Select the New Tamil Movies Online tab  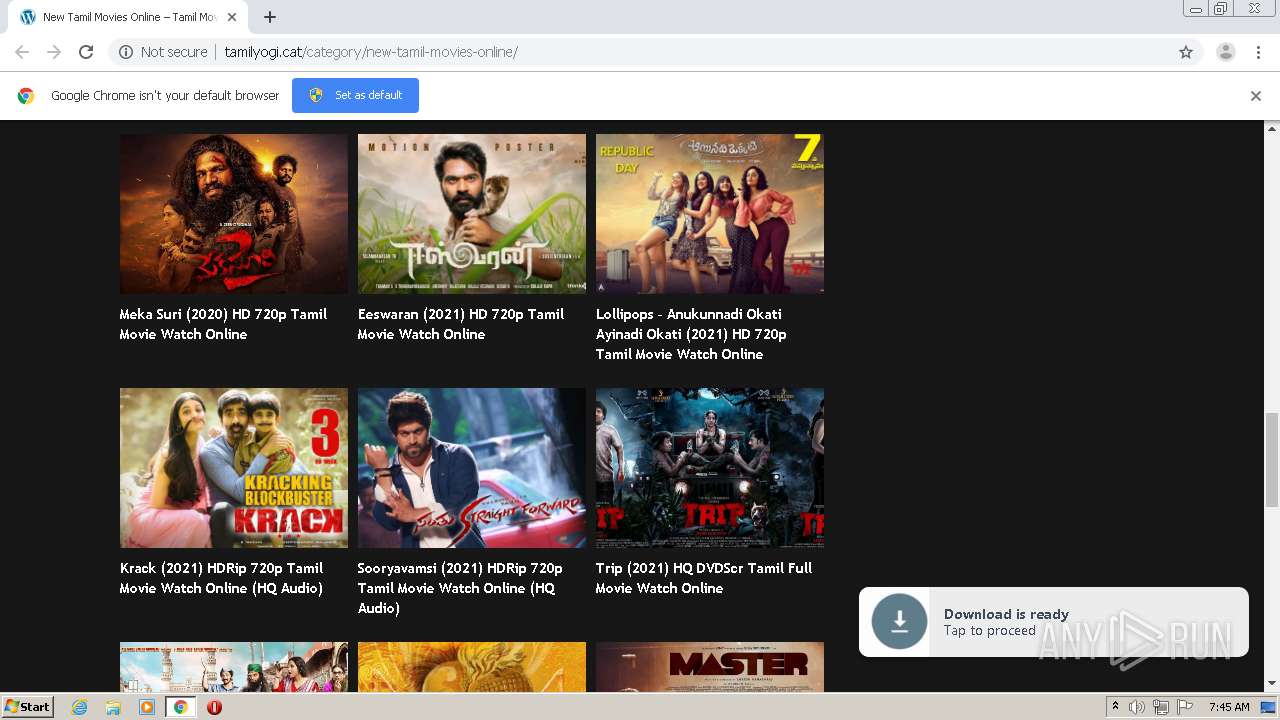point(128,17)
